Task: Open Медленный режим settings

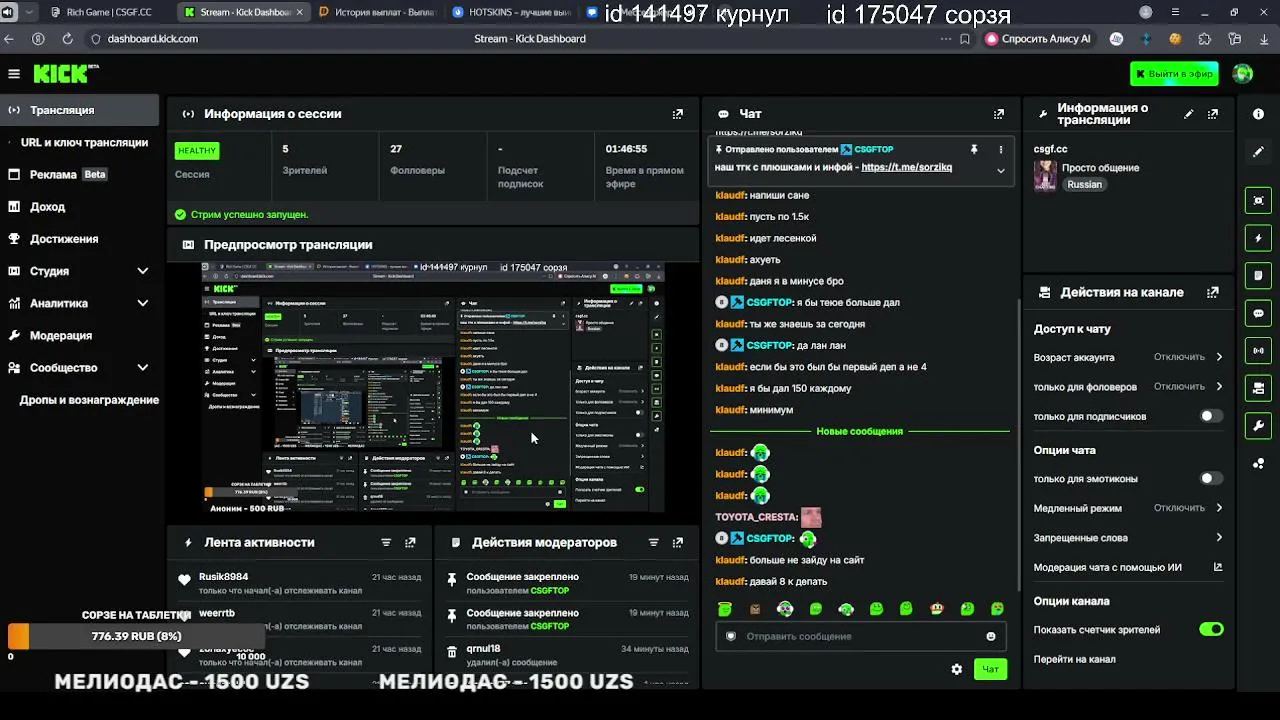Action: (1128, 508)
